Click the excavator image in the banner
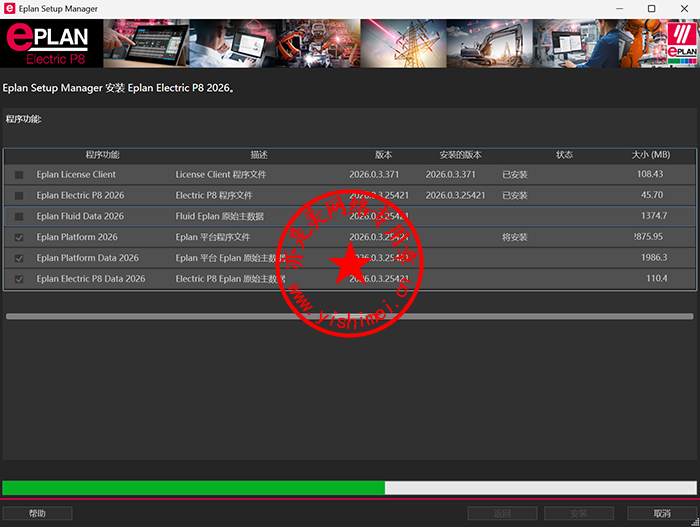The width and height of the screenshot is (700, 527). (x=490, y=43)
